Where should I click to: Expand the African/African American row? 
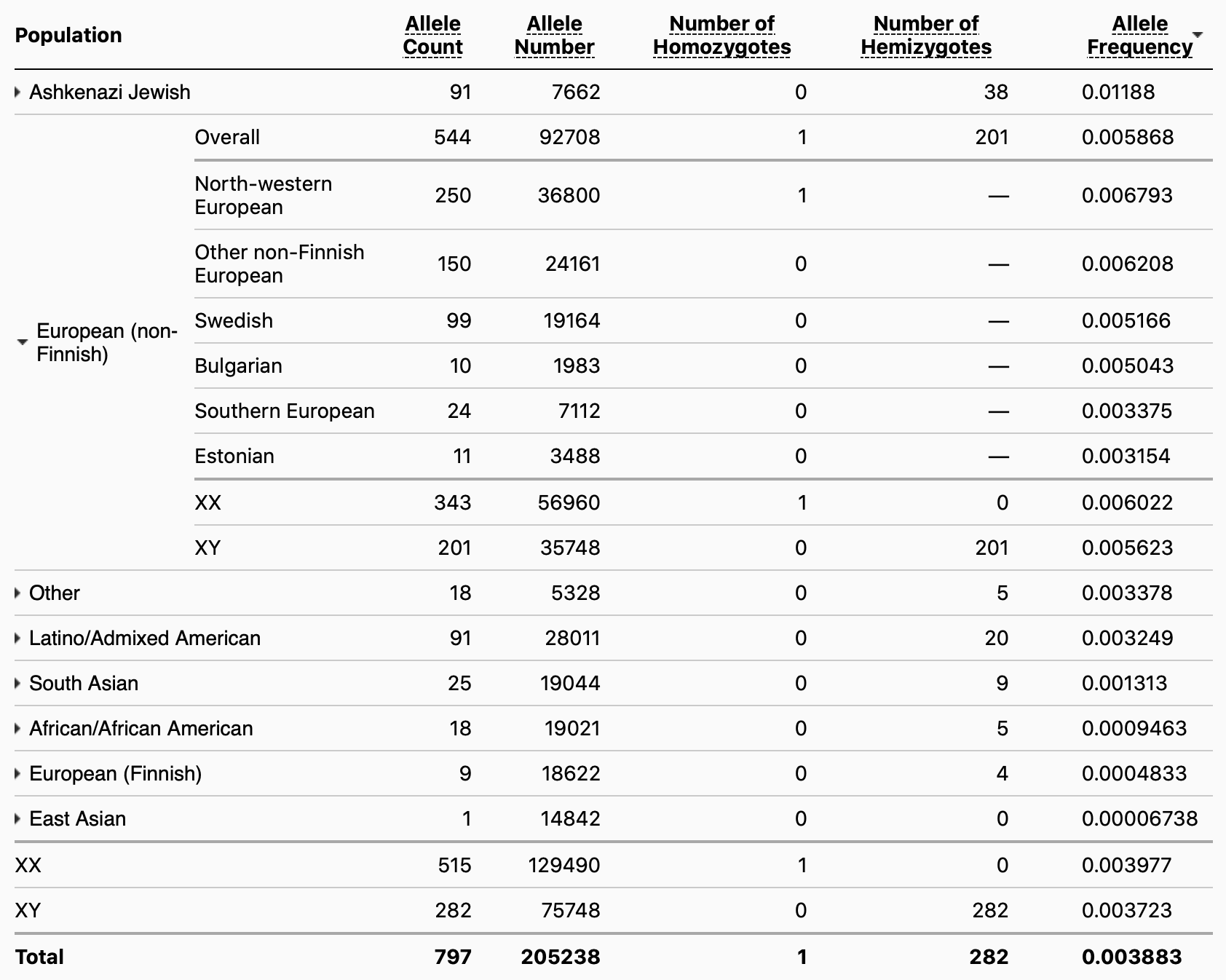pyautogui.click(x=18, y=729)
